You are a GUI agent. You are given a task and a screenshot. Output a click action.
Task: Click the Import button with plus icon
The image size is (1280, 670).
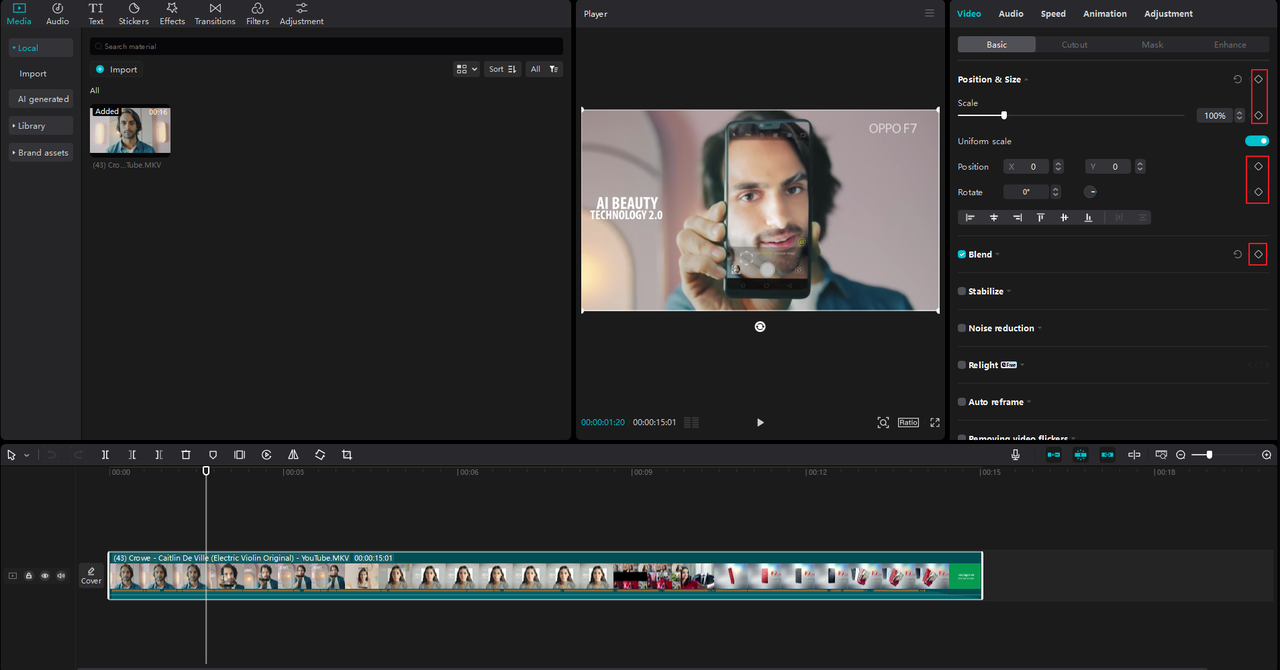116,70
